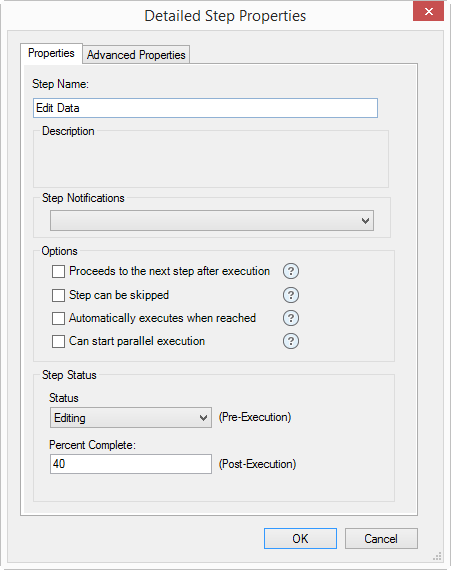This screenshot has height=570, width=451.
Task: Click the (Post-Execution) label
Action: coord(257,464)
